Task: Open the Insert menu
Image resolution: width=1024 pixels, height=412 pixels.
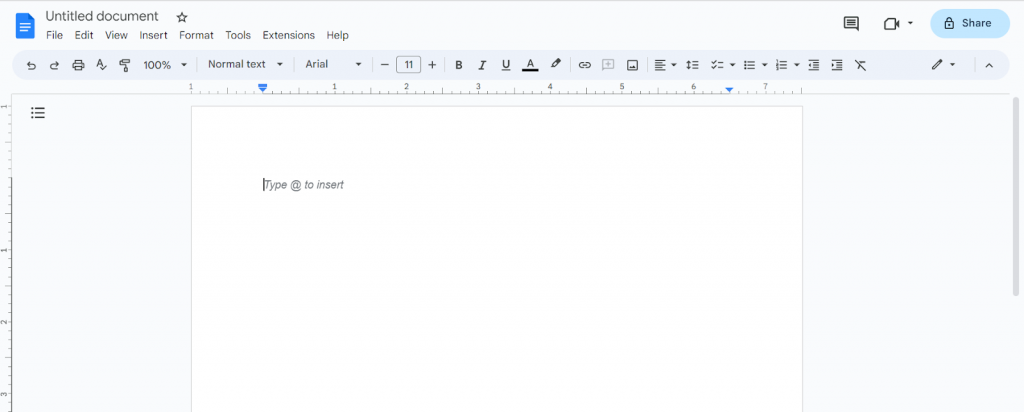Action: coord(153,35)
